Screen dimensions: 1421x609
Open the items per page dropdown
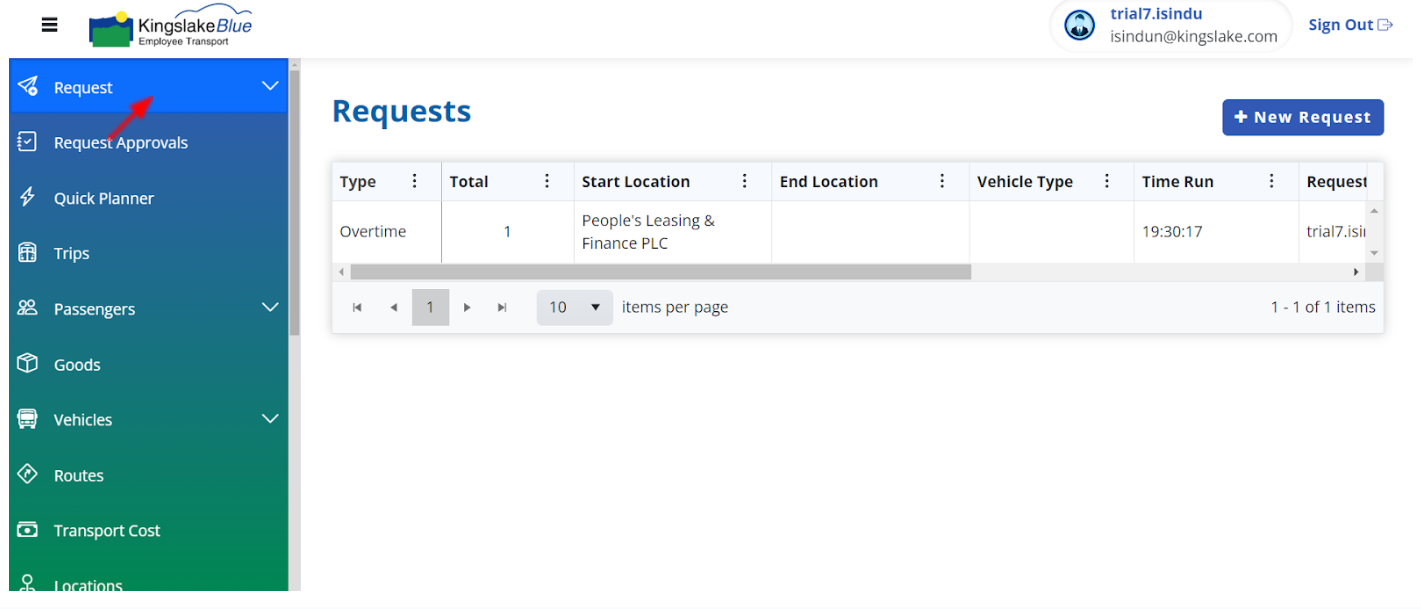[575, 307]
